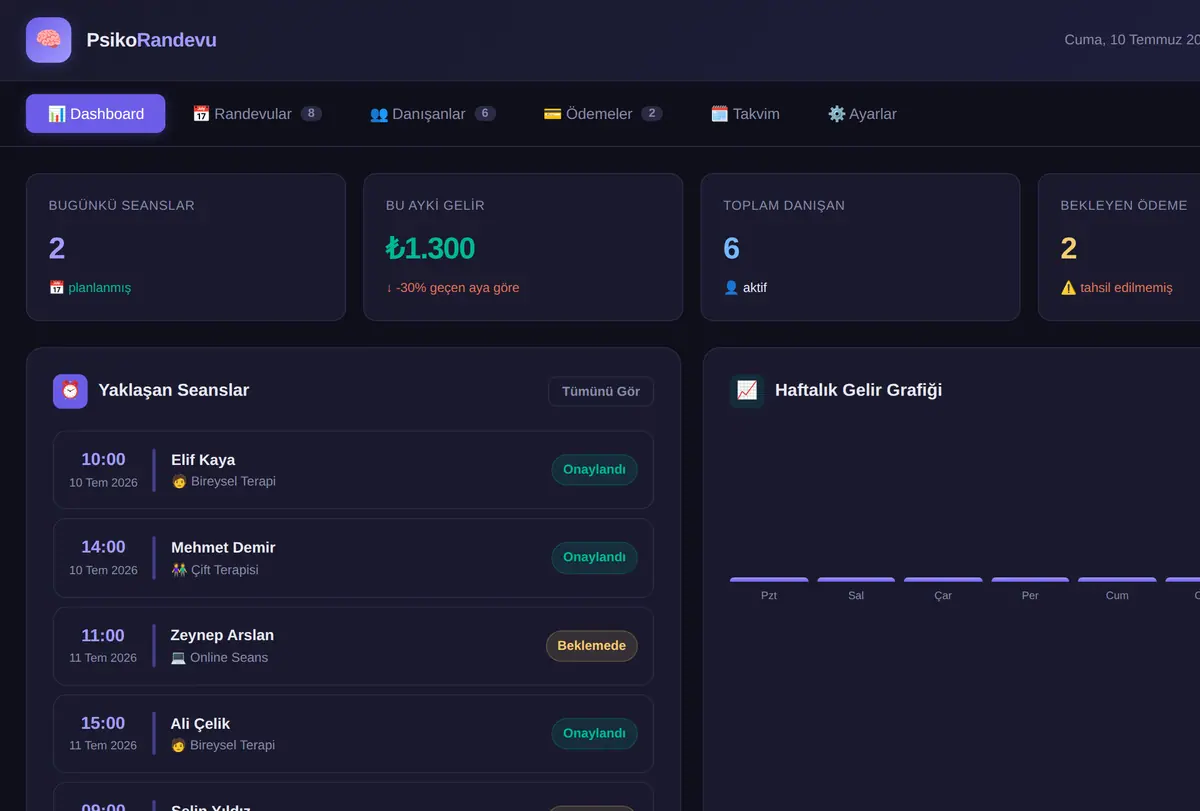Image resolution: width=1200 pixels, height=811 pixels.
Task: Click the Tümünü Gör button
Action: [x=601, y=391]
